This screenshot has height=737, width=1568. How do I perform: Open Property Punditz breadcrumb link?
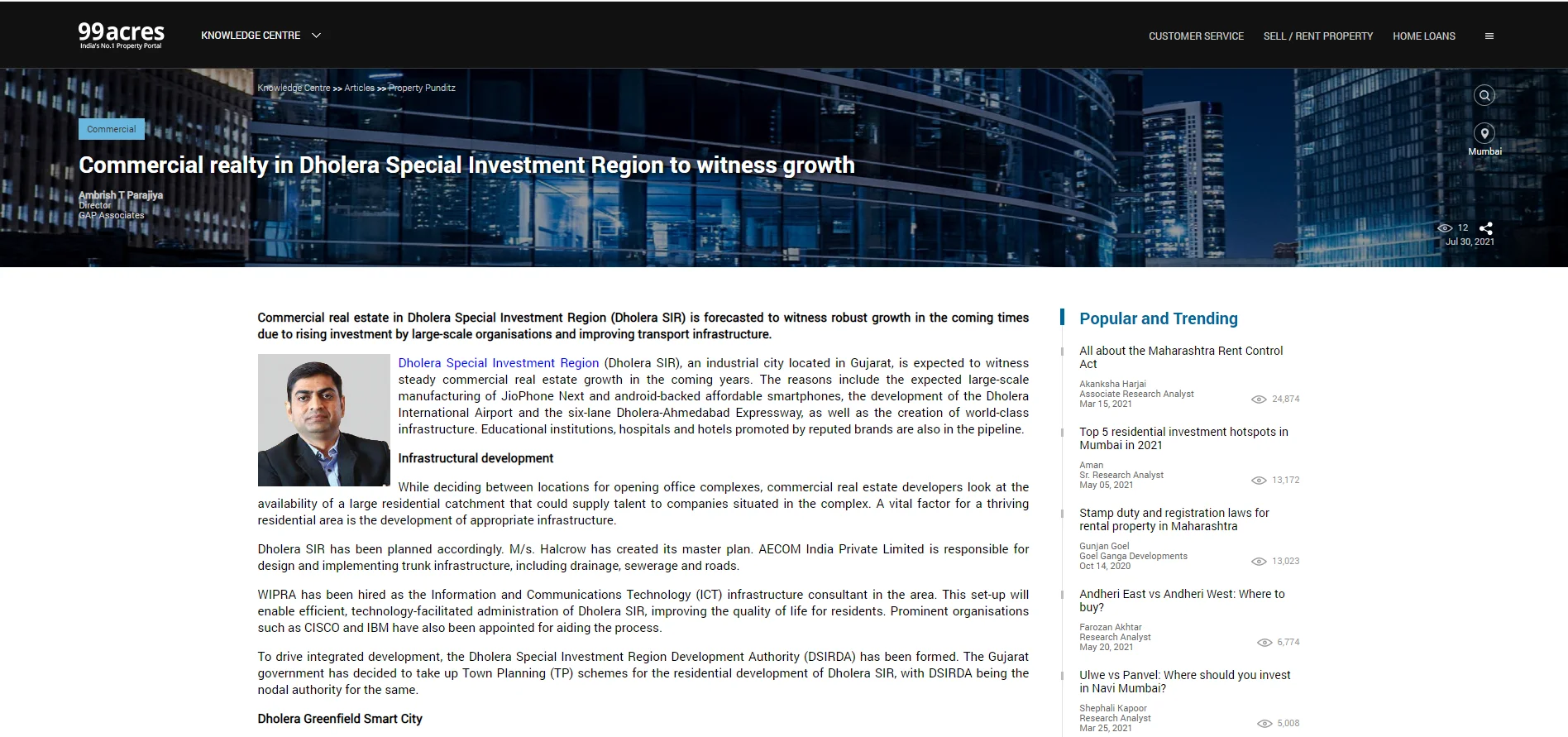point(422,88)
